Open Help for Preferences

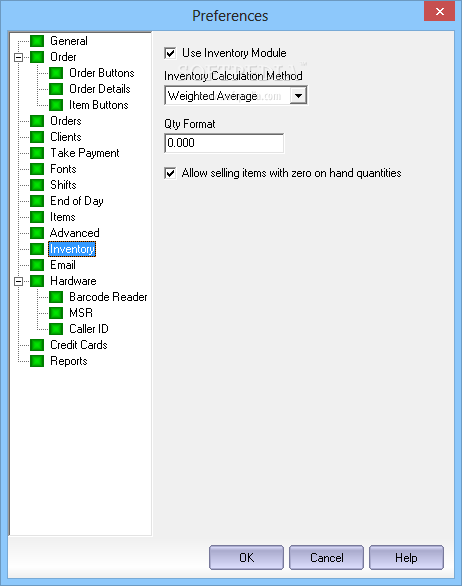pyautogui.click(x=406, y=558)
